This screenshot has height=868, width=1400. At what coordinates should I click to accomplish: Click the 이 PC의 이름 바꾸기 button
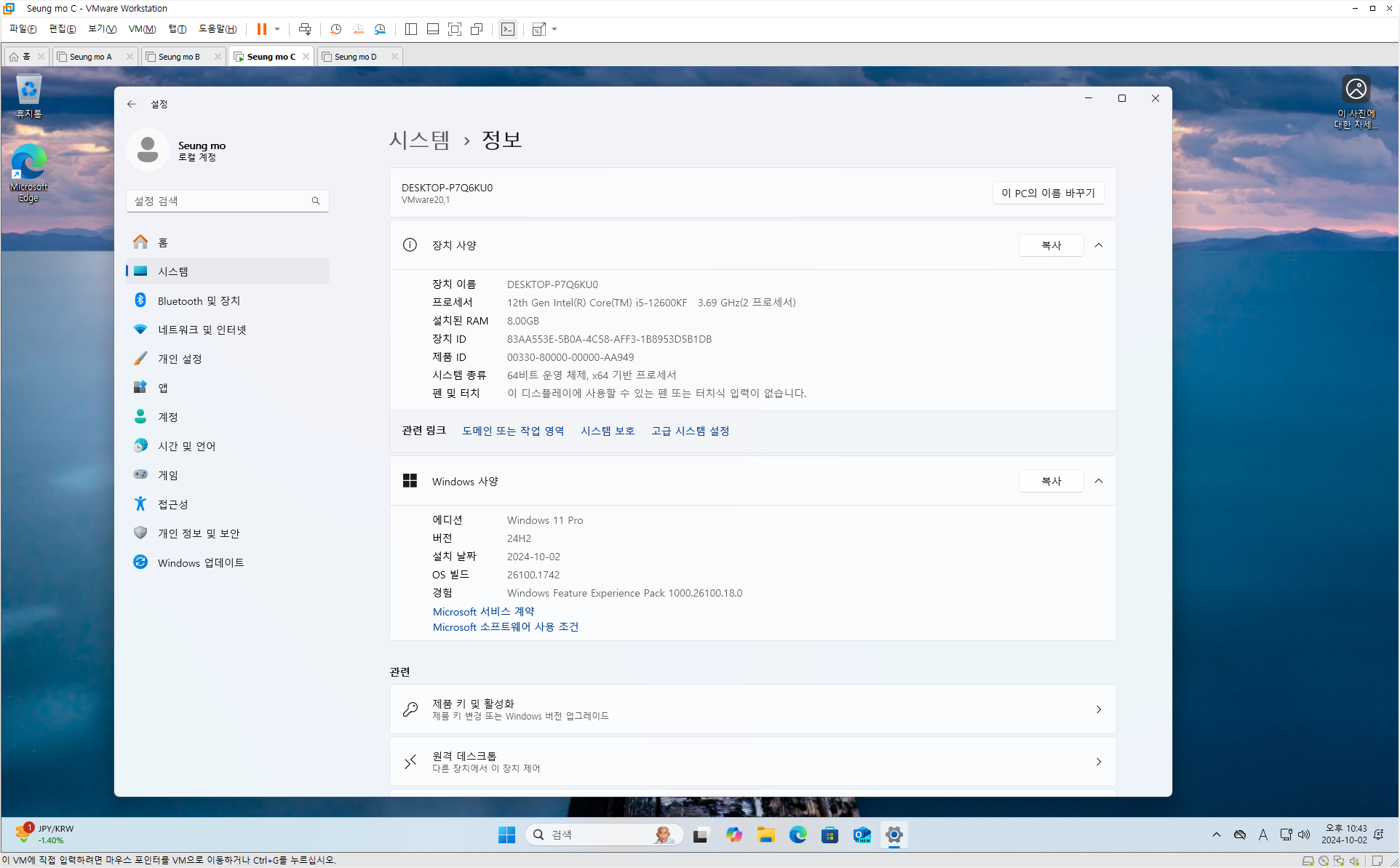click(x=1048, y=193)
